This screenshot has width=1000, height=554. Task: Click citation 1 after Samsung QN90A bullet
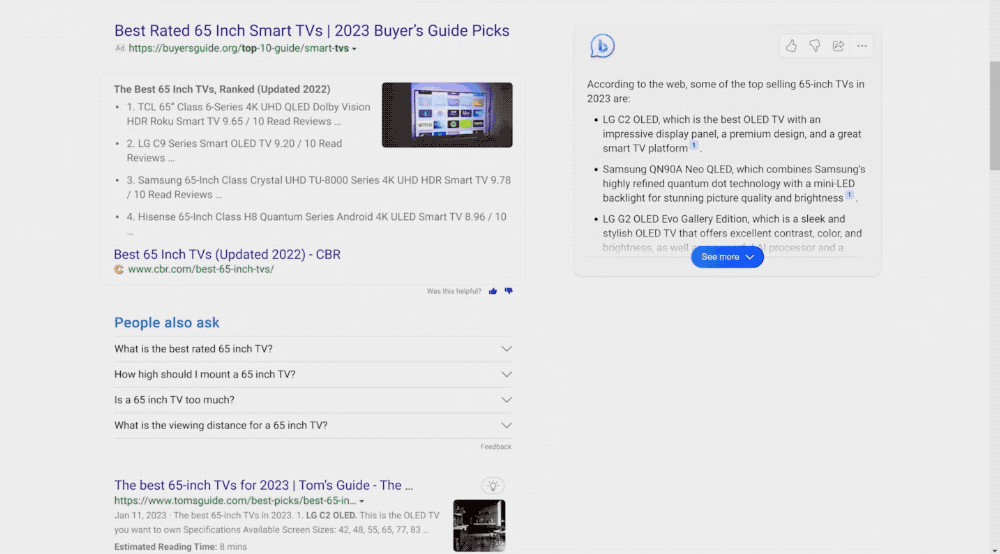tap(849, 195)
